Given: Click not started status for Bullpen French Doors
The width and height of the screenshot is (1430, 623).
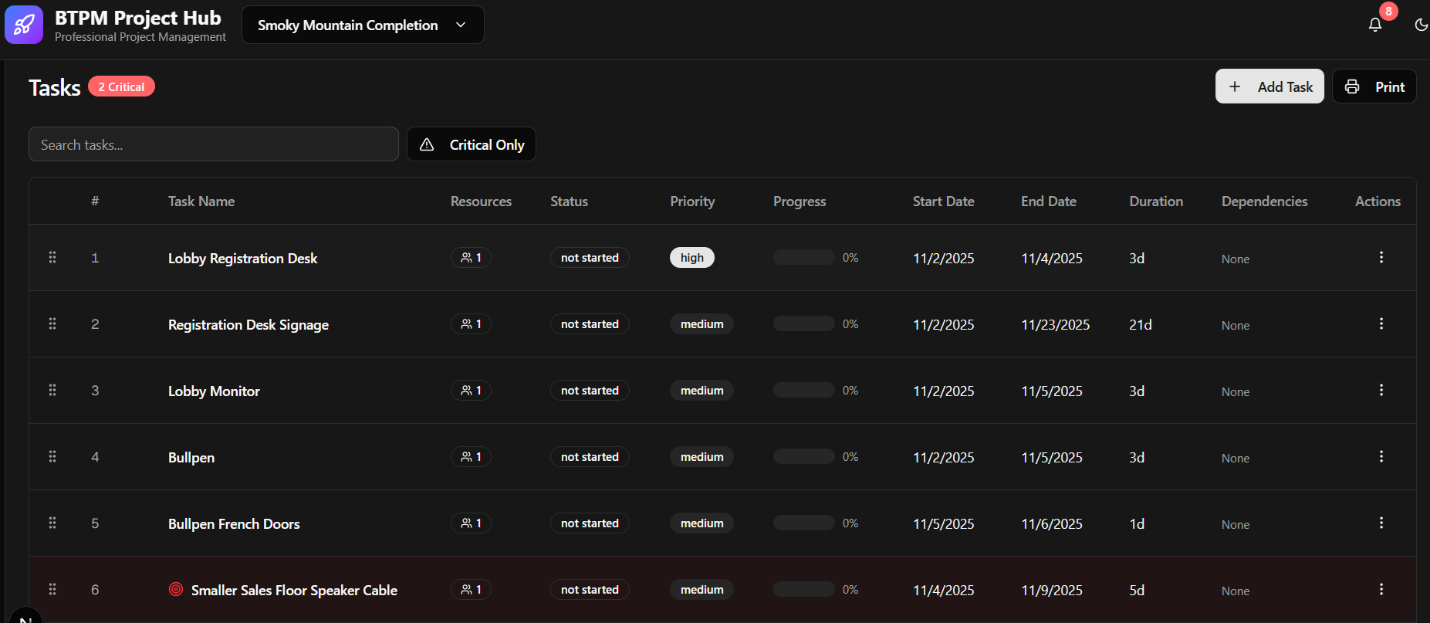Looking at the screenshot, I should point(590,523).
